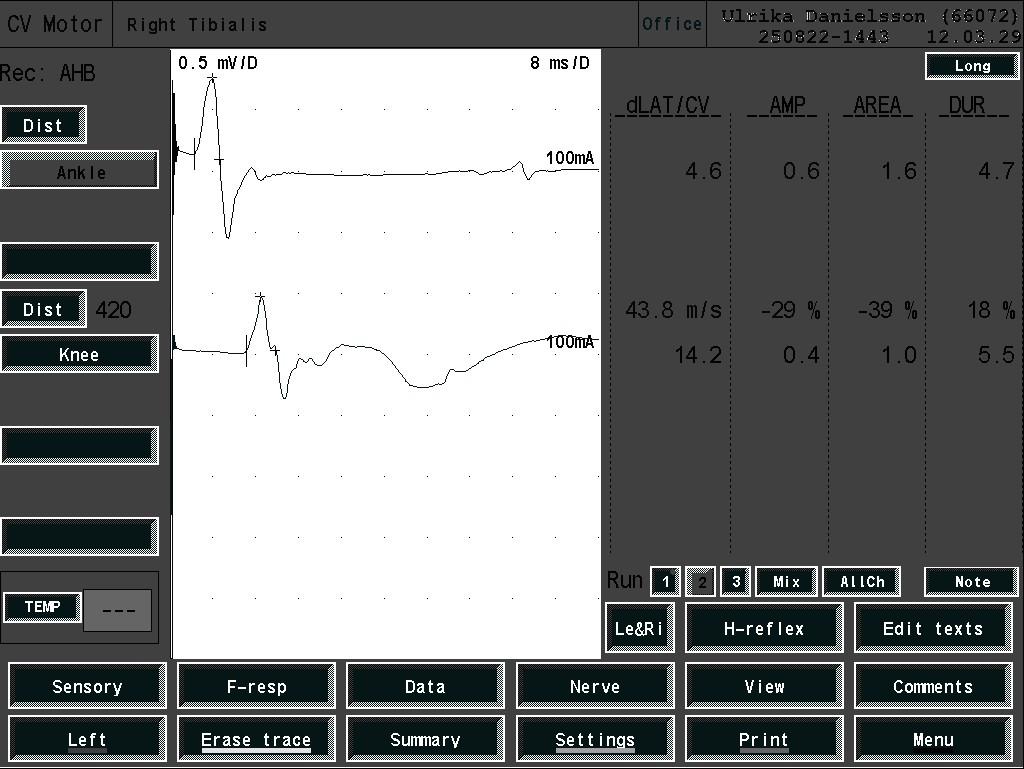Select the empty site field above TEMP
The width and height of the screenshot is (1024, 769).
click(80, 537)
